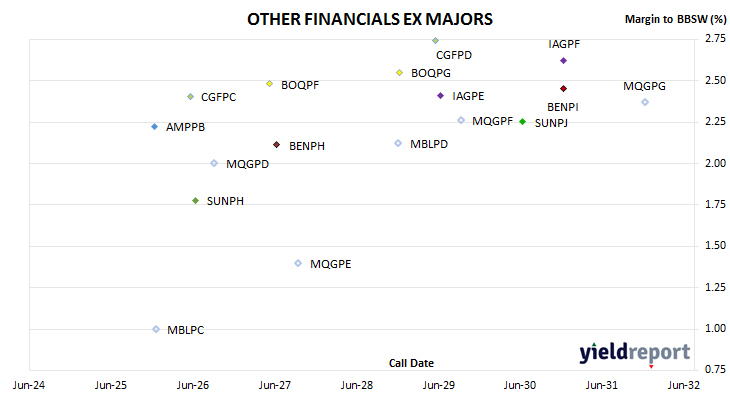Select the dark red BENPI data point
The image size is (730, 399).
pyautogui.click(x=563, y=88)
